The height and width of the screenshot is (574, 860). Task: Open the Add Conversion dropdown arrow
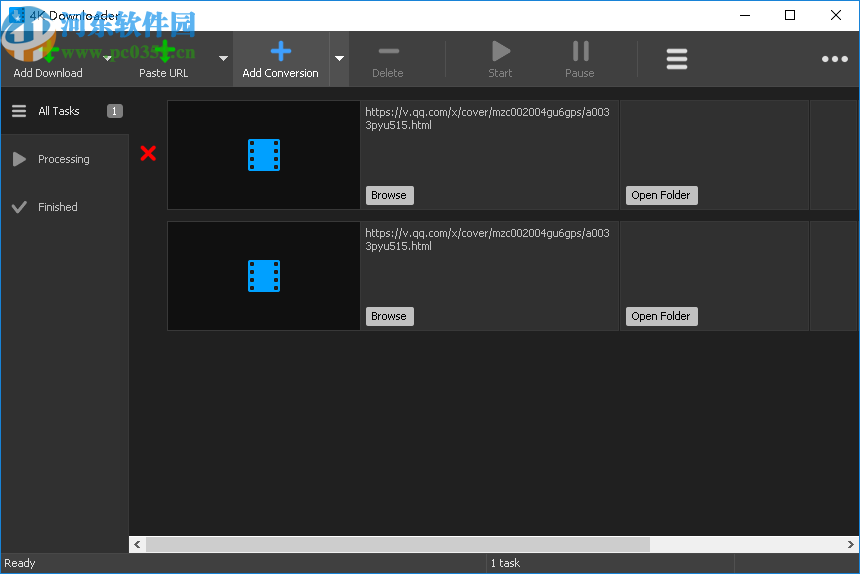(340, 58)
